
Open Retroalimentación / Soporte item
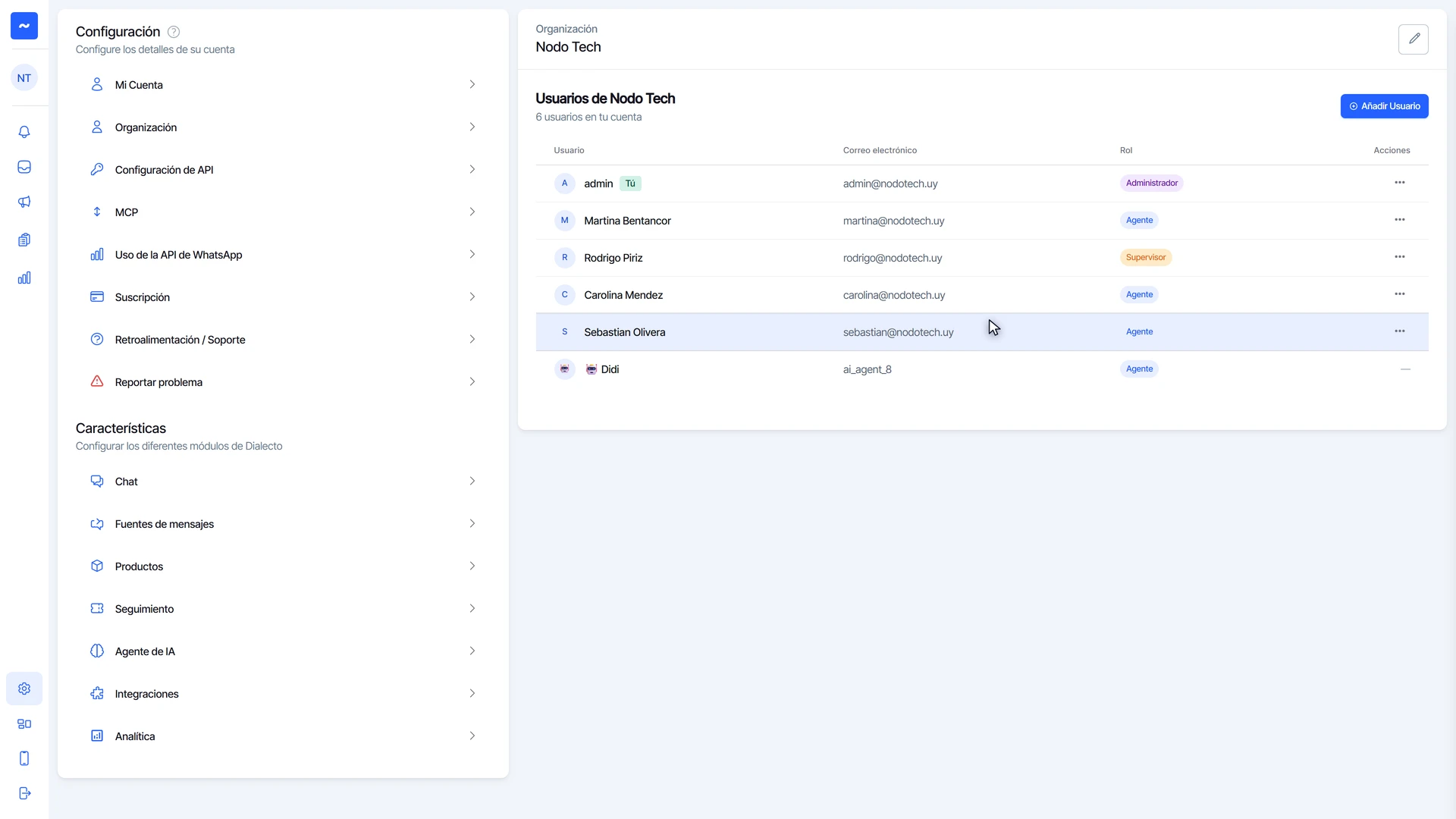pyautogui.click(x=283, y=340)
